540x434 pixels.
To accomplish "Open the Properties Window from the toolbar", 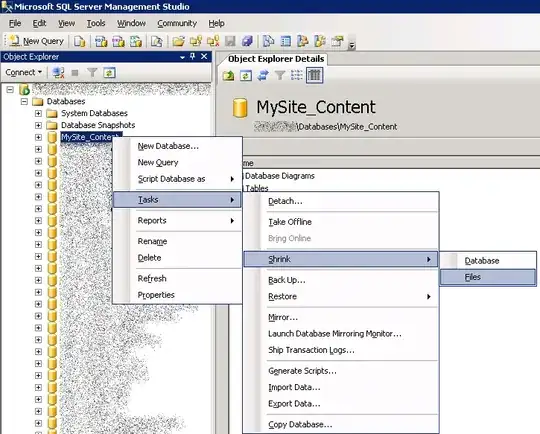I will [338, 42].
